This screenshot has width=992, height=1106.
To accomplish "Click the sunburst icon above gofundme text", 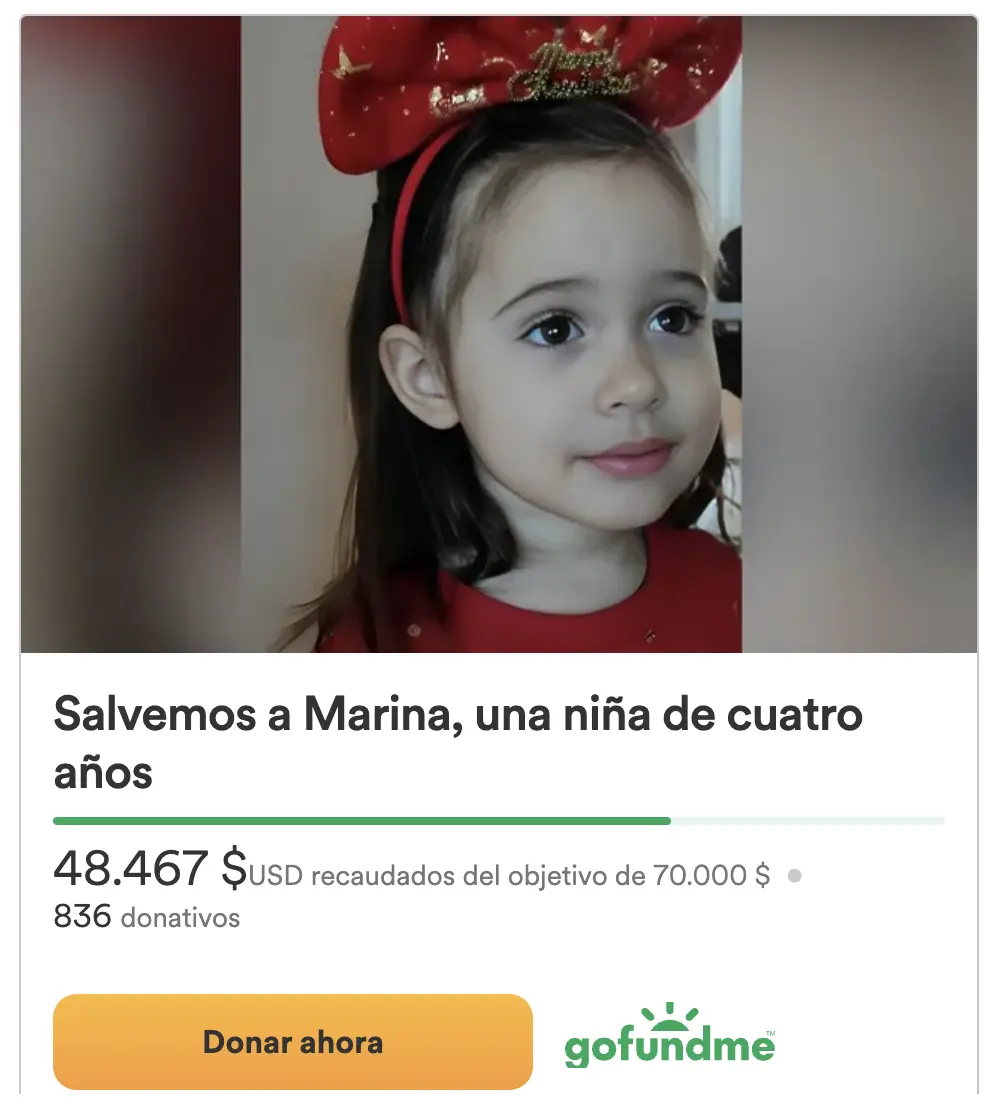I will [x=670, y=1015].
